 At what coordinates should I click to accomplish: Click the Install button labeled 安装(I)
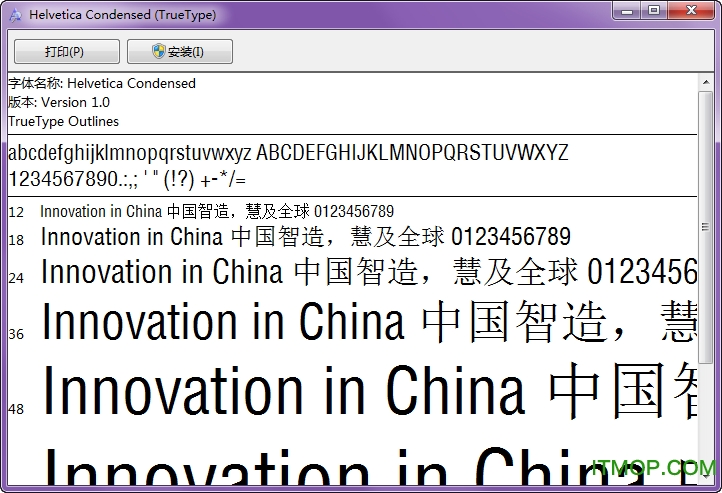[180, 52]
